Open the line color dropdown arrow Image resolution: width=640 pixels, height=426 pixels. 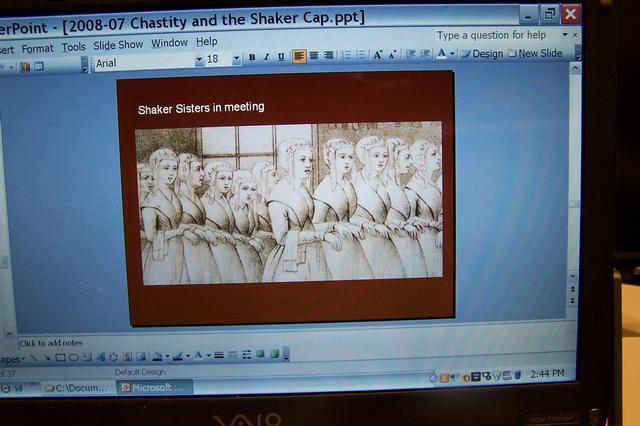[188, 356]
